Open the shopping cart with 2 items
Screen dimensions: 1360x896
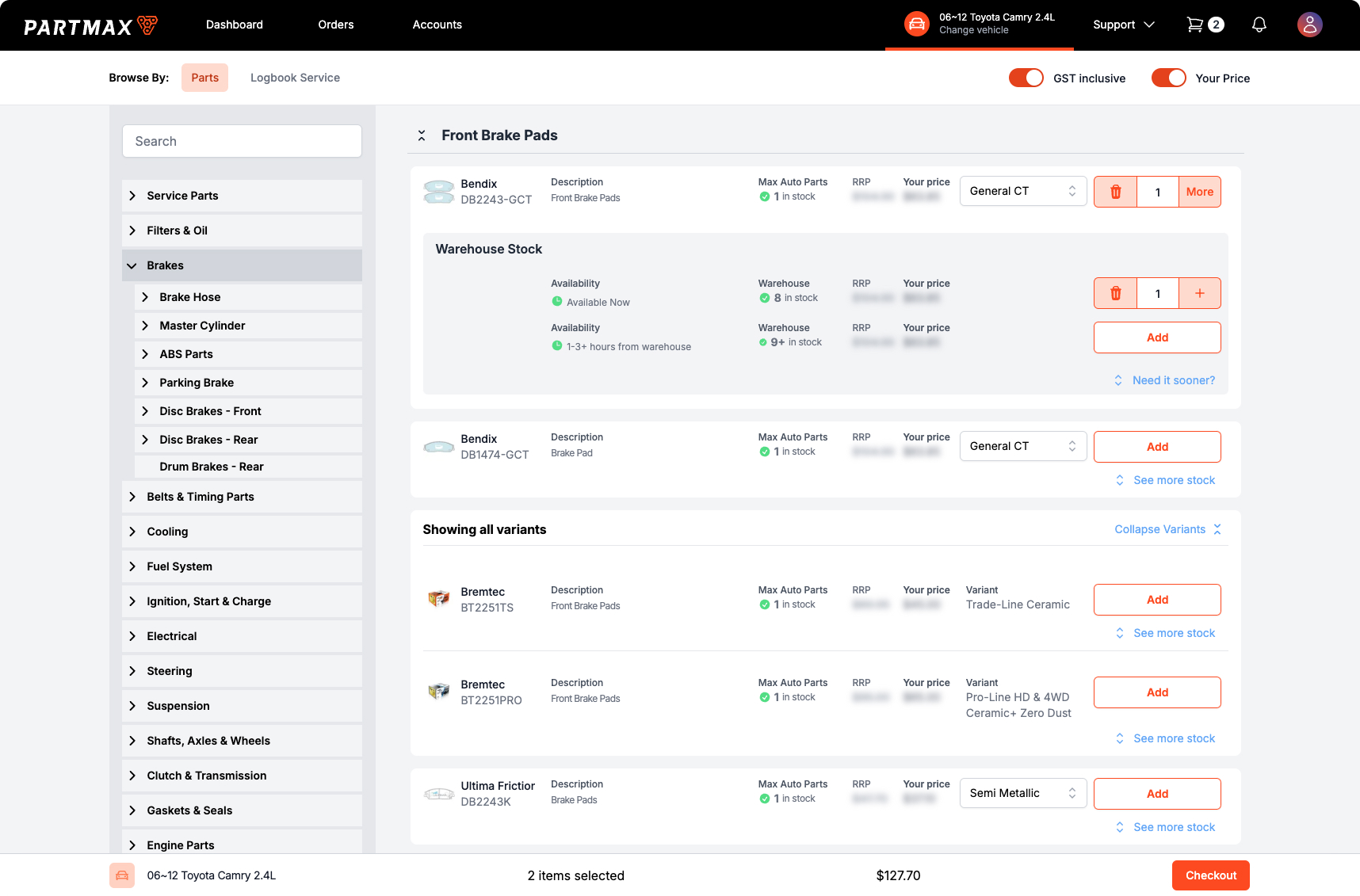[1197, 25]
